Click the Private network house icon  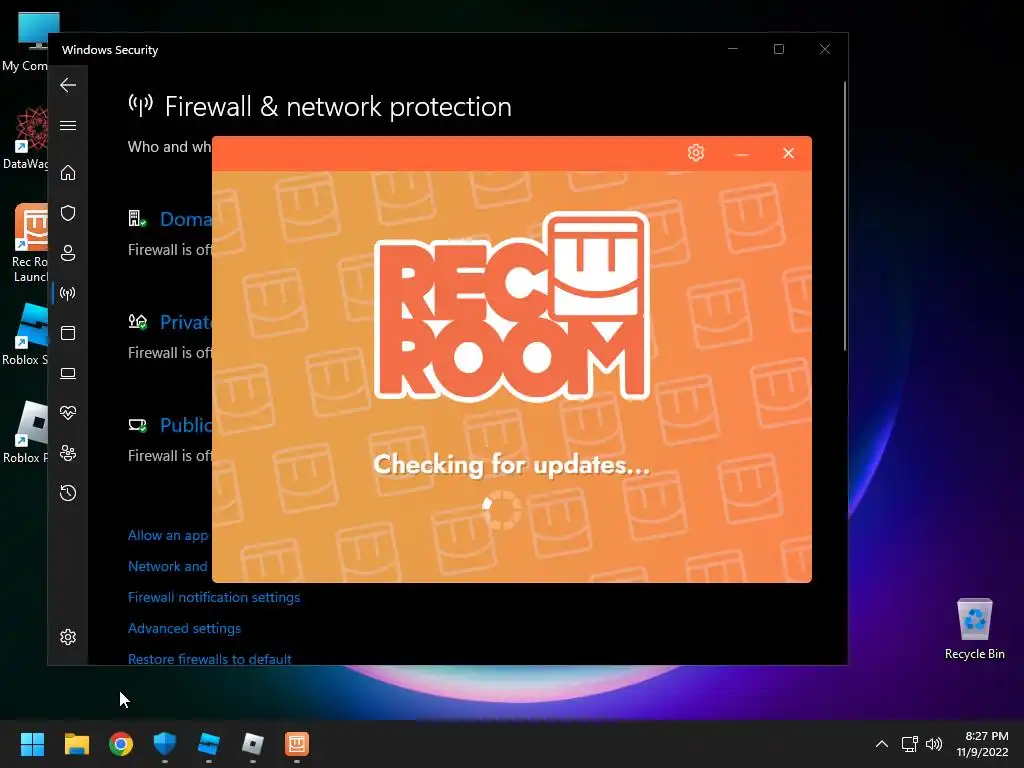tap(137, 321)
